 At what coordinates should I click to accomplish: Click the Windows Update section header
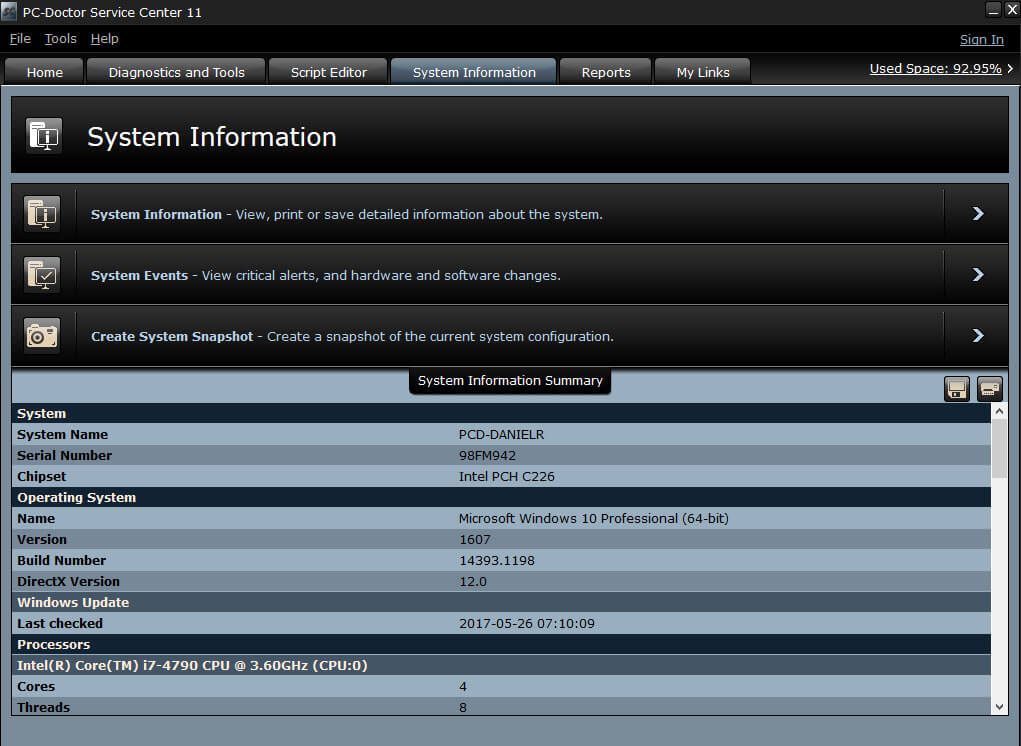pos(501,602)
